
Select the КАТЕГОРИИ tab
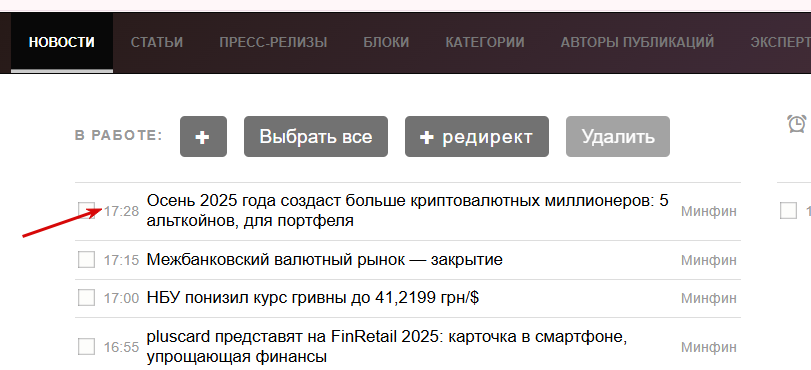485,42
